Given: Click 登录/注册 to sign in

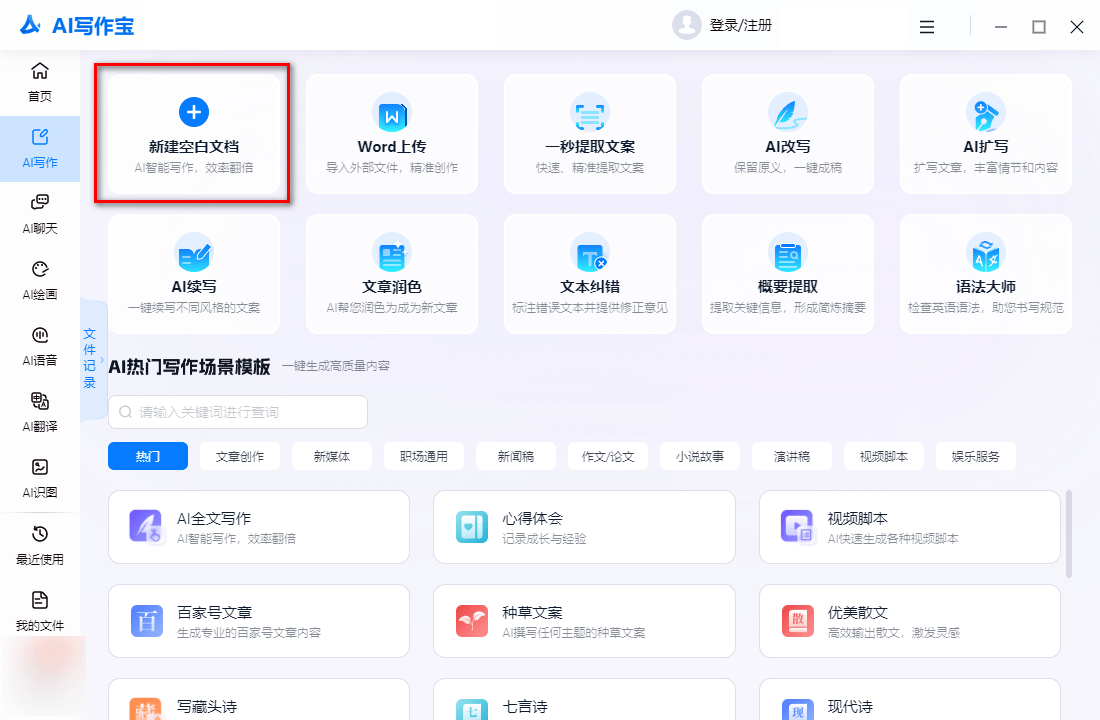Looking at the screenshot, I should tap(740, 26).
